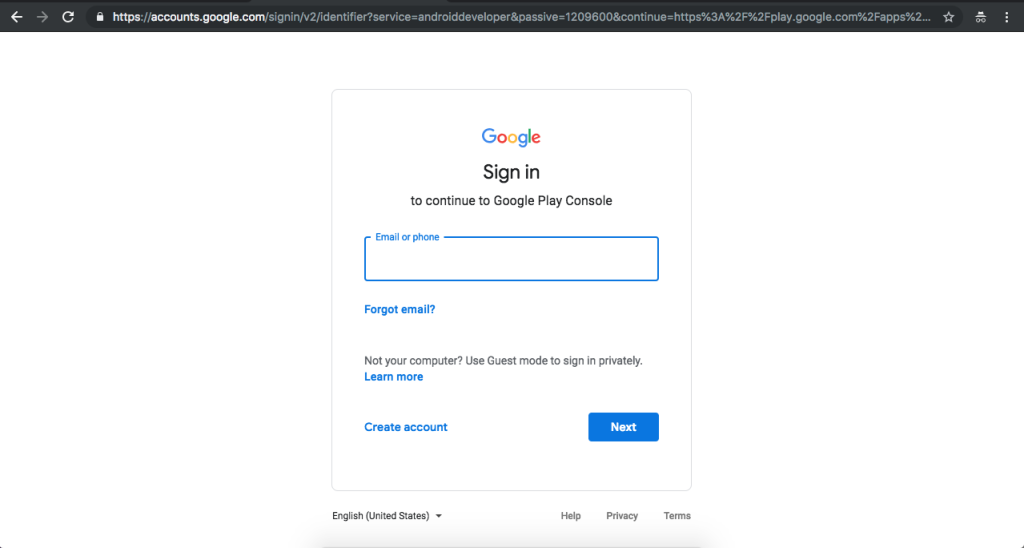Viewport: 1024px width, 548px height.
Task: Click the browser forward arrow
Action: (x=42, y=17)
